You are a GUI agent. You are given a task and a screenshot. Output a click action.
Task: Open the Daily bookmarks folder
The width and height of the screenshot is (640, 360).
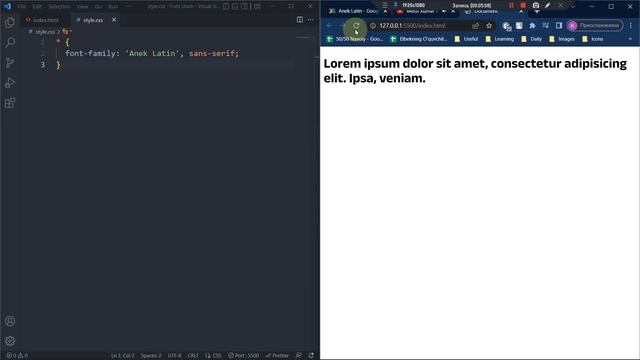pos(531,39)
